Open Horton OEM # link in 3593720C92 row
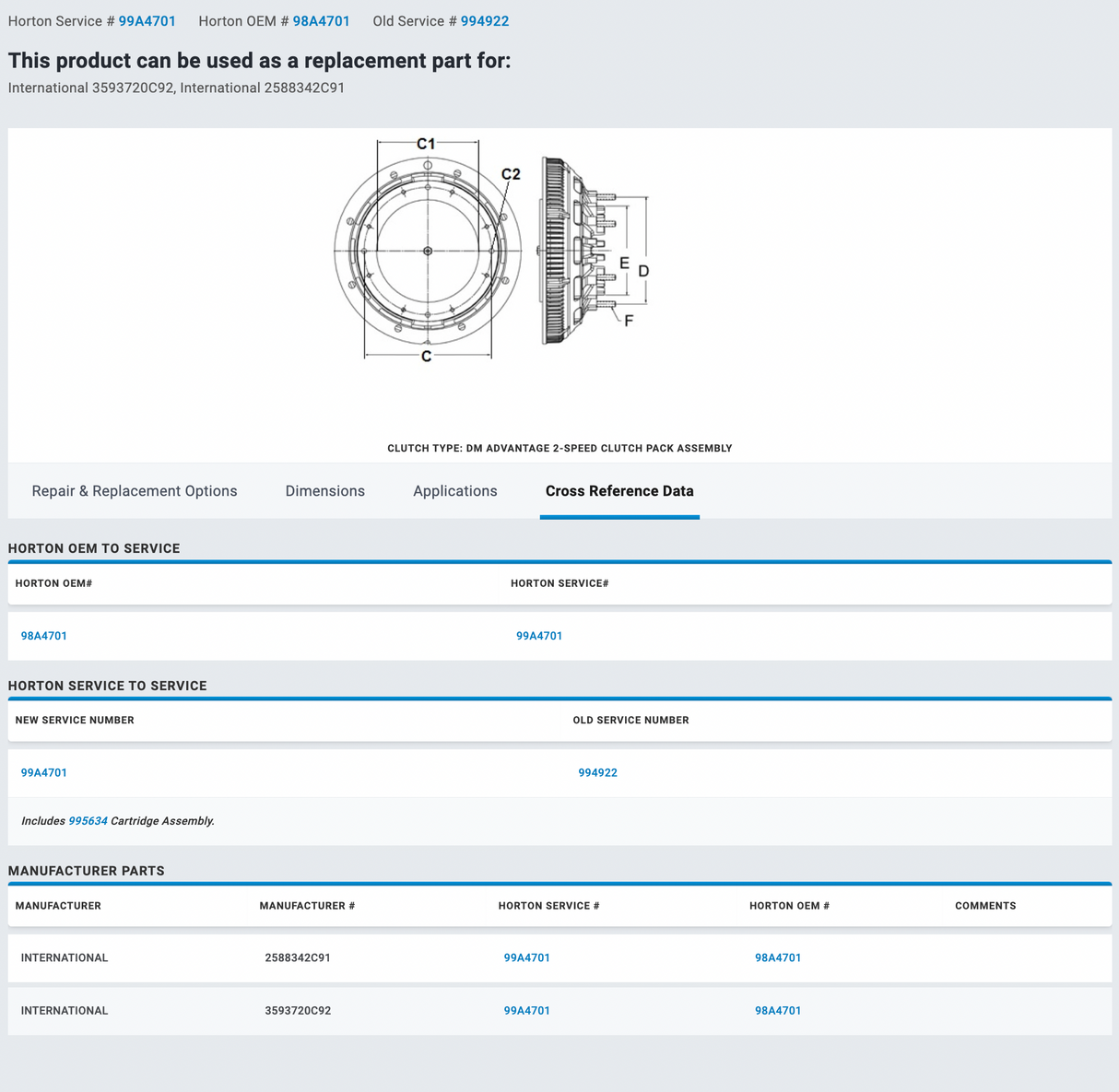The image size is (1119, 1092). (777, 1011)
